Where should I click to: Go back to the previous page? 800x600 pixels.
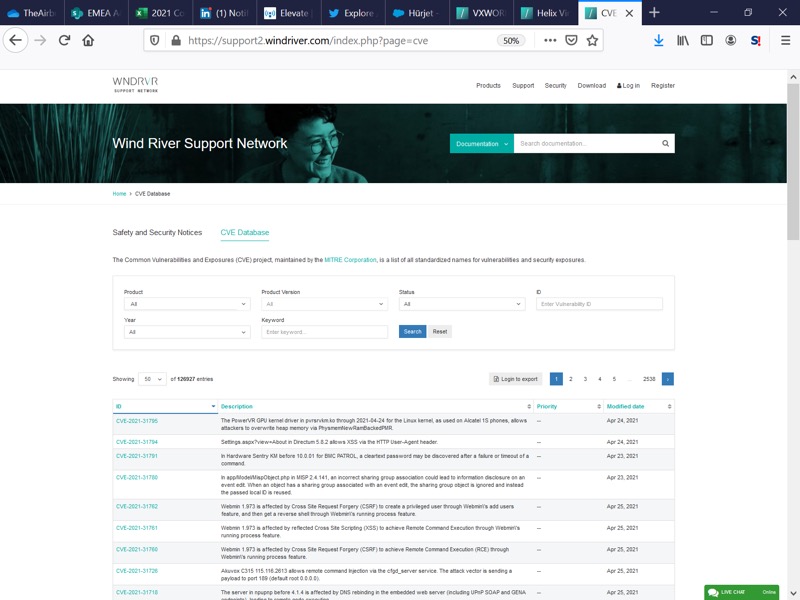(x=15, y=40)
